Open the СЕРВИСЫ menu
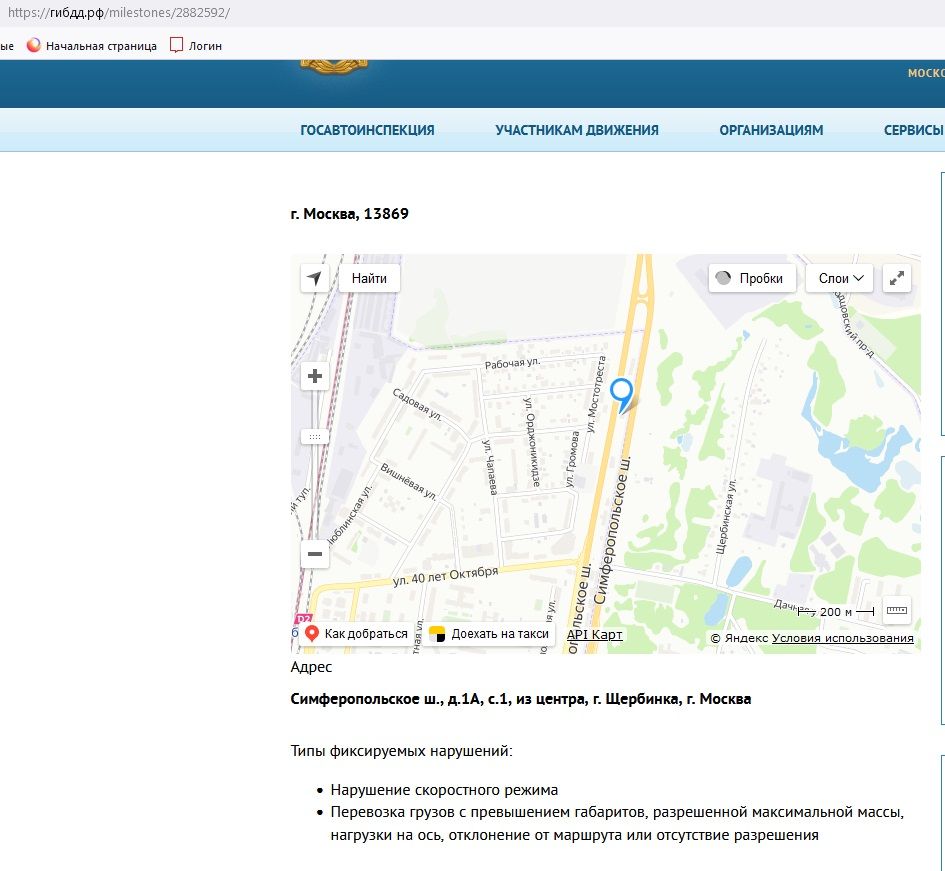The height and width of the screenshot is (871, 945). click(x=913, y=130)
